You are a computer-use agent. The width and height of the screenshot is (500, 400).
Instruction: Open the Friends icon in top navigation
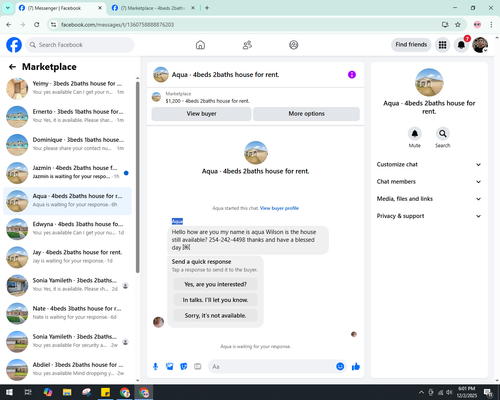247,45
